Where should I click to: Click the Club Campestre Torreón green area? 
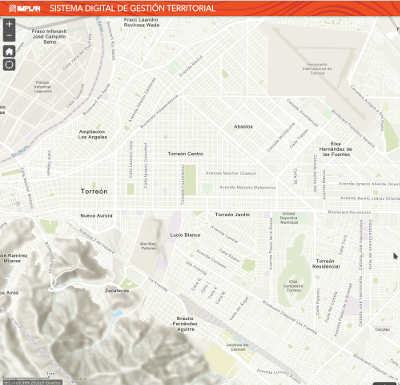point(293,286)
